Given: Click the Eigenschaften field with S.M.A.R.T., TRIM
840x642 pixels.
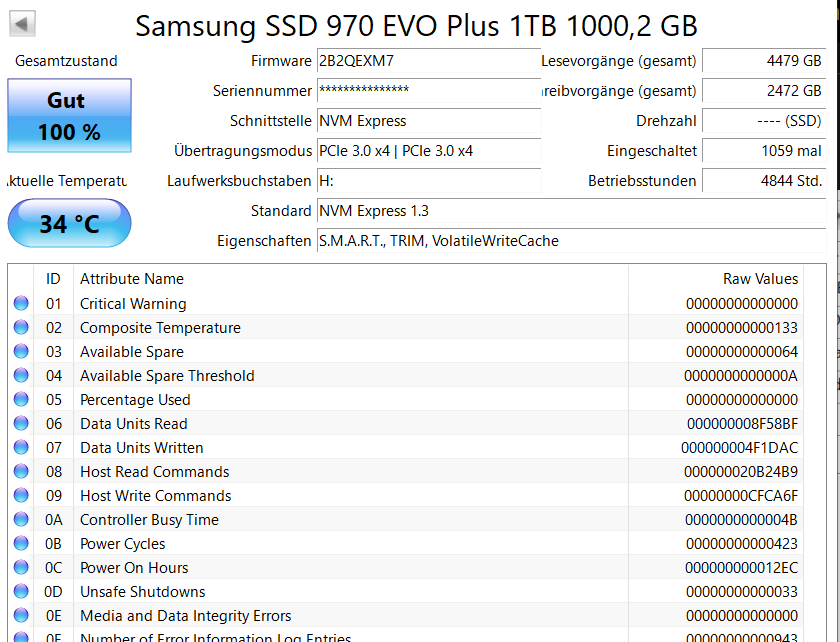Looking at the screenshot, I should click(572, 241).
